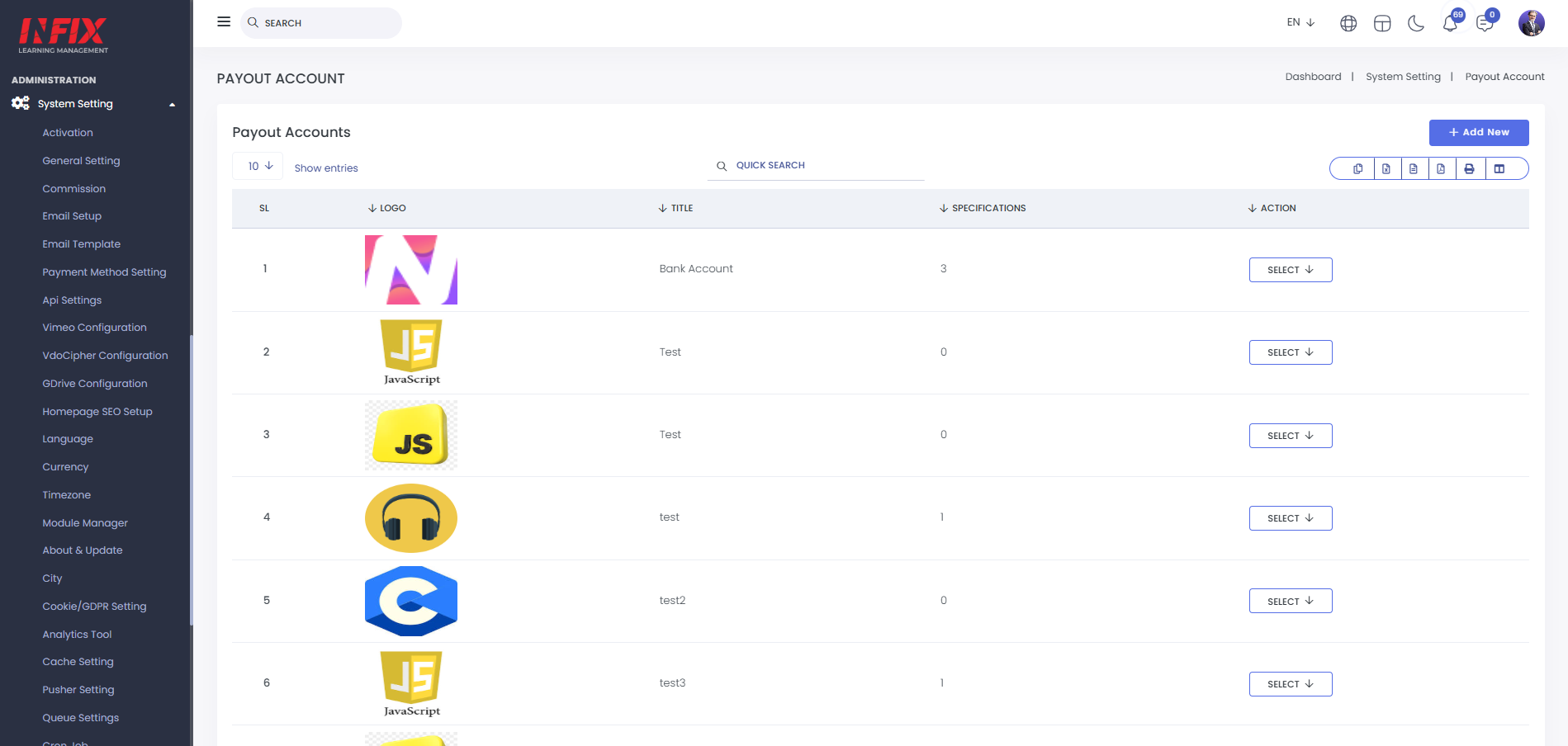Viewport: 1568px width, 746px height.
Task: Print the payout accounts table
Action: [x=1470, y=168]
